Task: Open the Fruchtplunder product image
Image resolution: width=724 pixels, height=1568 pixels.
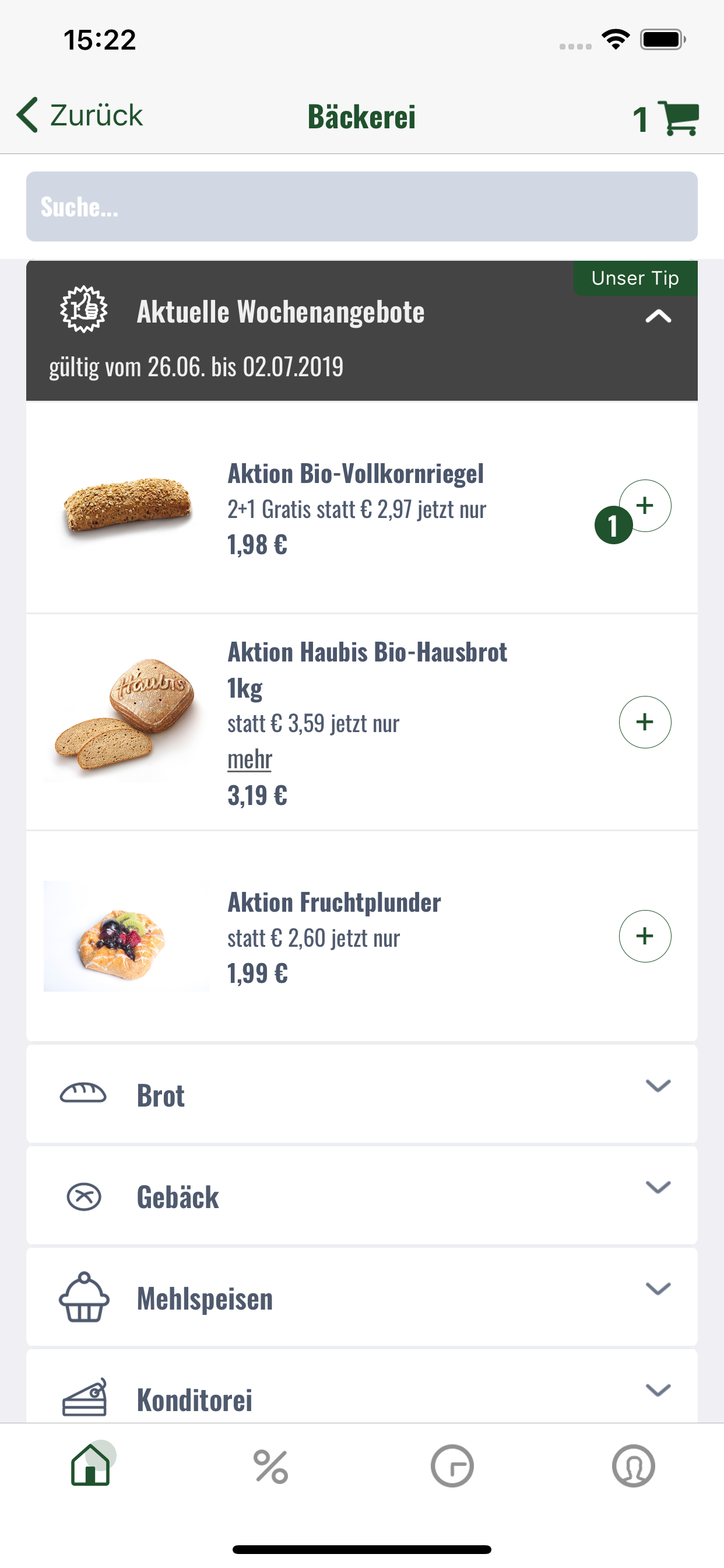Action: 126,936
